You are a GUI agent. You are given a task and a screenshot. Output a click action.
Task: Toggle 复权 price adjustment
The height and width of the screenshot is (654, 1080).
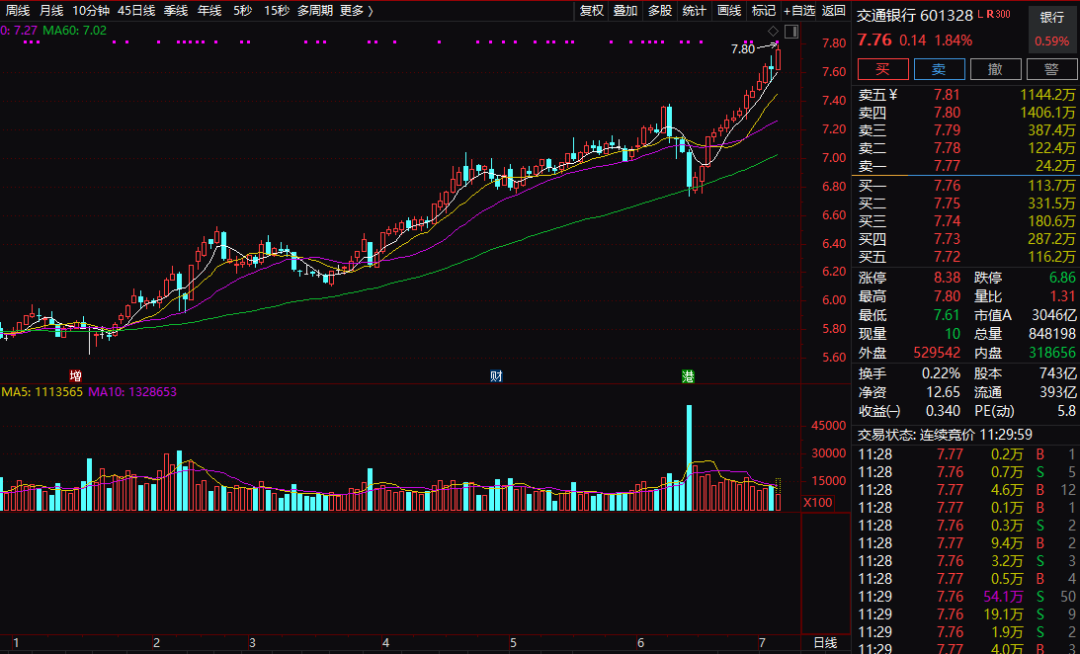coord(592,11)
